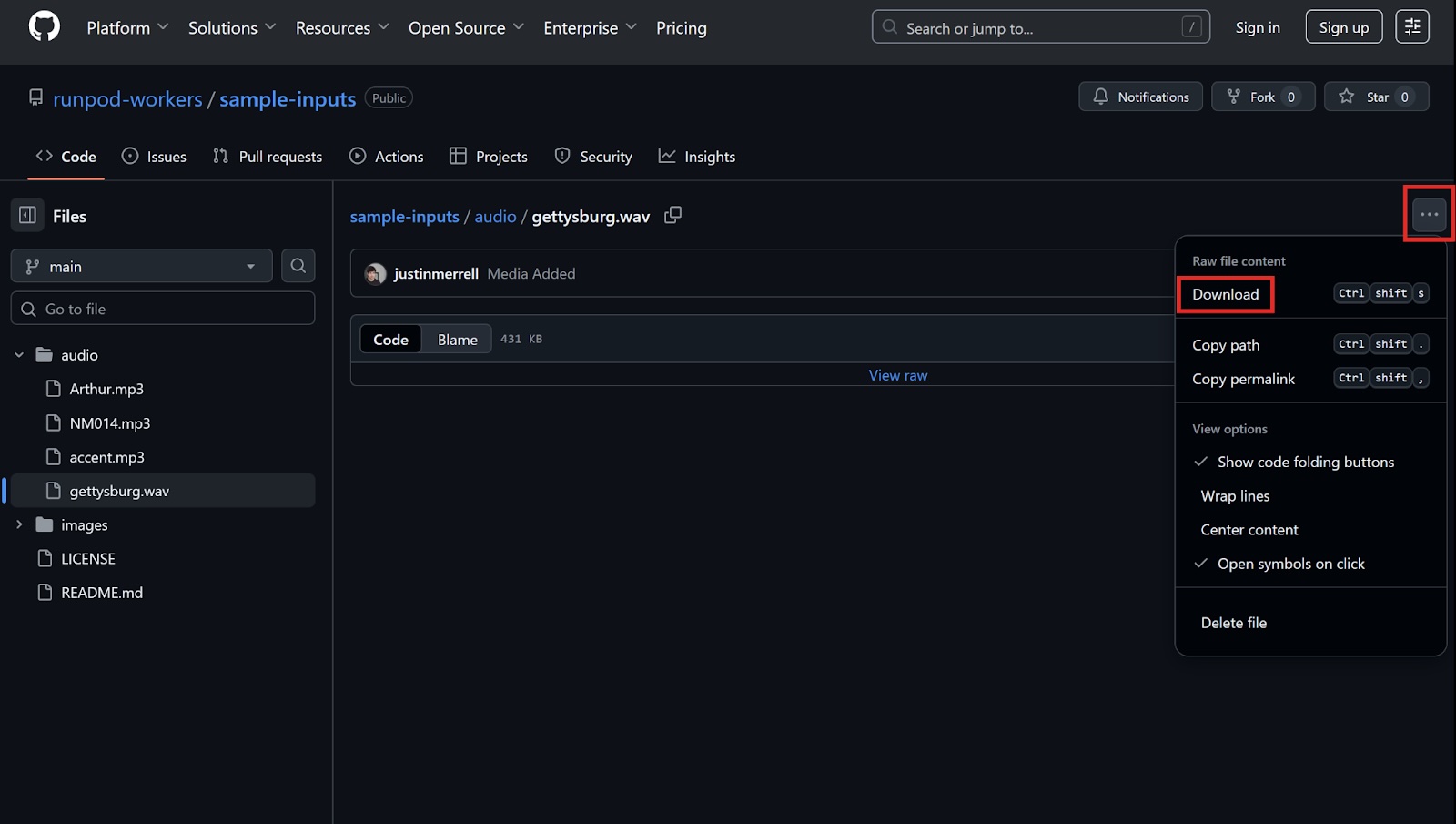Expand the Platform menu
Image resolution: width=1456 pixels, height=824 pixels.
[127, 28]
